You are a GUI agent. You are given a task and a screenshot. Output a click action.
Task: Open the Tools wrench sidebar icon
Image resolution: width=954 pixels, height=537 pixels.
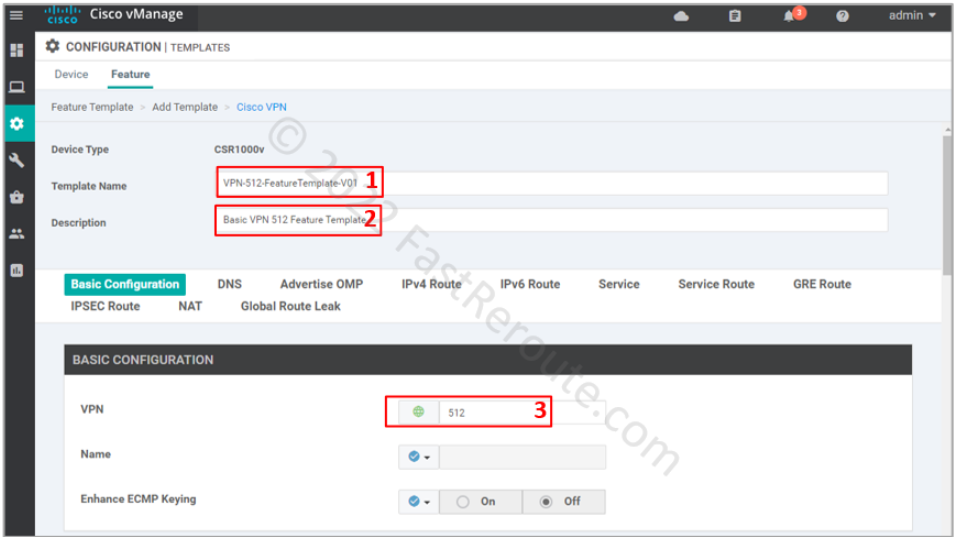(x=17, y=160)
